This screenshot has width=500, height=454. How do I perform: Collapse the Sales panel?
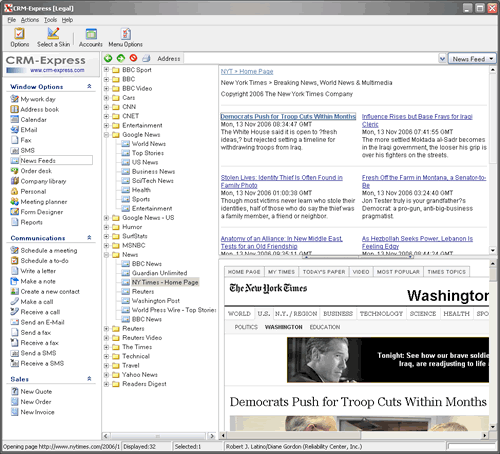[x=89, y=379]
